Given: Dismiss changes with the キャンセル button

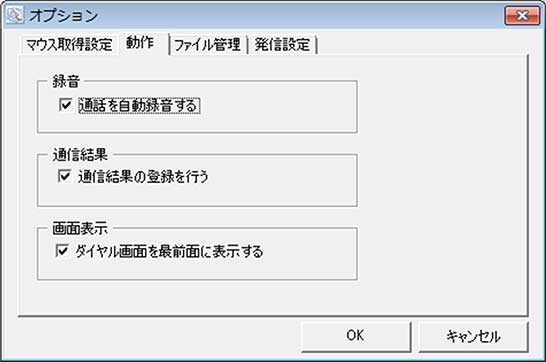Looking at the screenshot, I should (473, 336).
